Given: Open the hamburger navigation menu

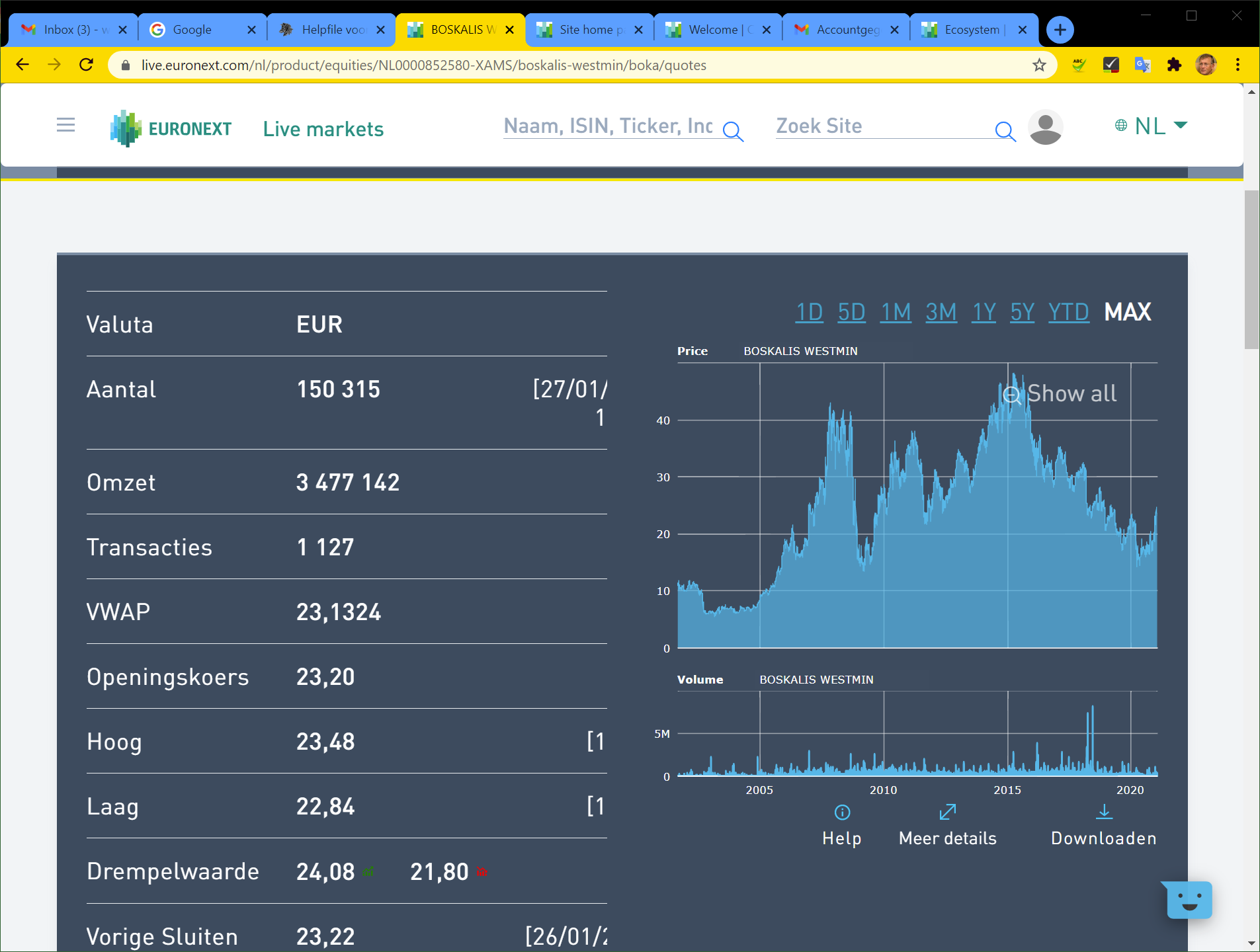Looking at the screenshot, I should click(65, 125).
